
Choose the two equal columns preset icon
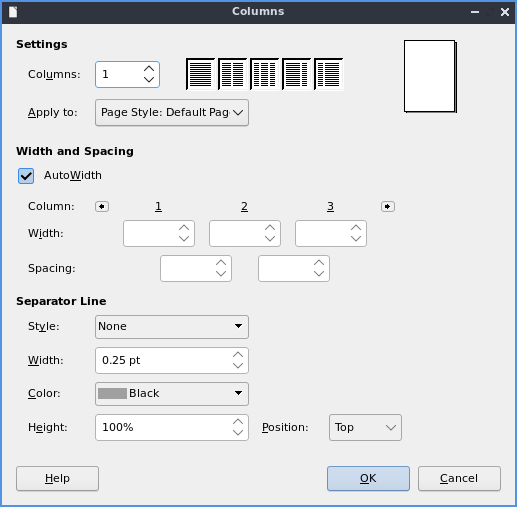[232, 74]
